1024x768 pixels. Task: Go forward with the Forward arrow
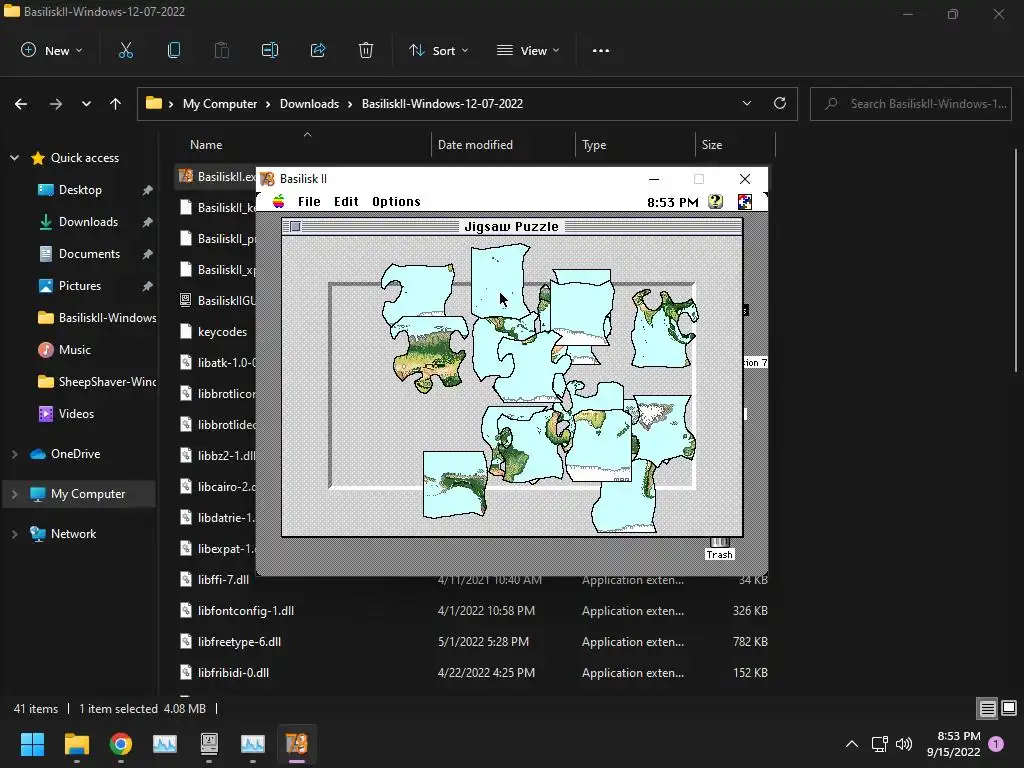point(56,104)
